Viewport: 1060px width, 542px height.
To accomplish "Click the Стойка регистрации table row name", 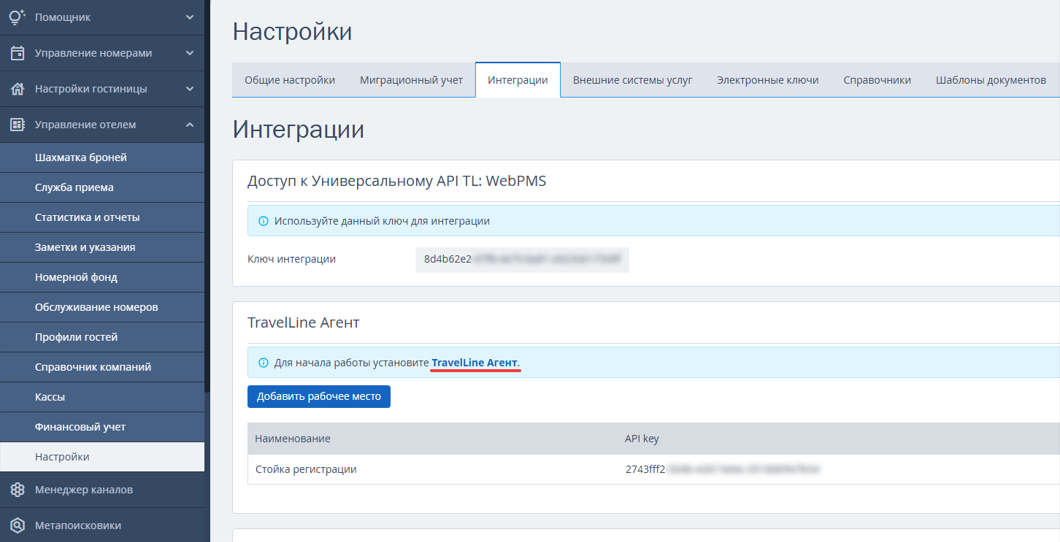I will point(306,470).
